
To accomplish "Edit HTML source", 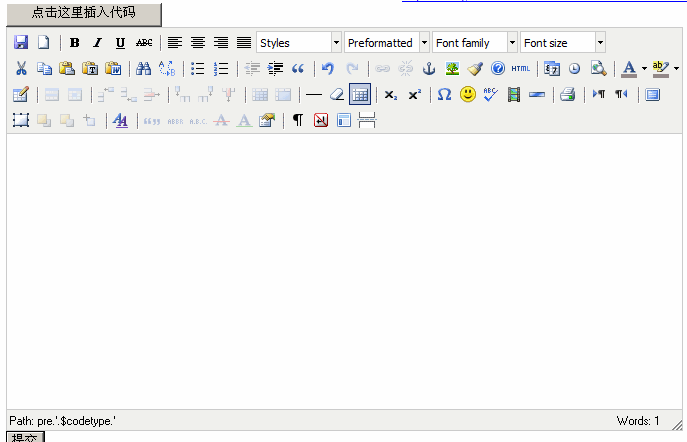I will tap(521, 68).
